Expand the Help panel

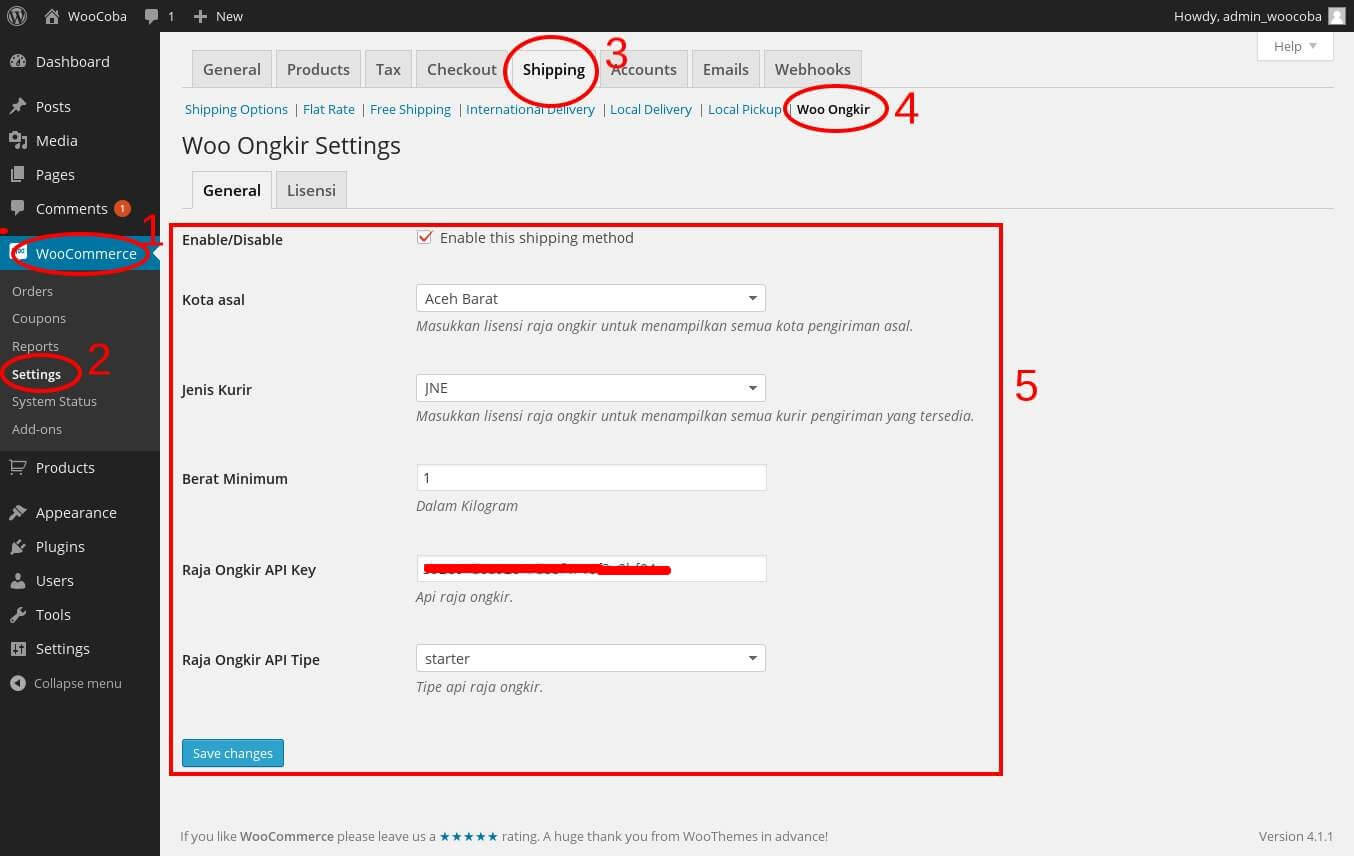tap(1295, 46)
